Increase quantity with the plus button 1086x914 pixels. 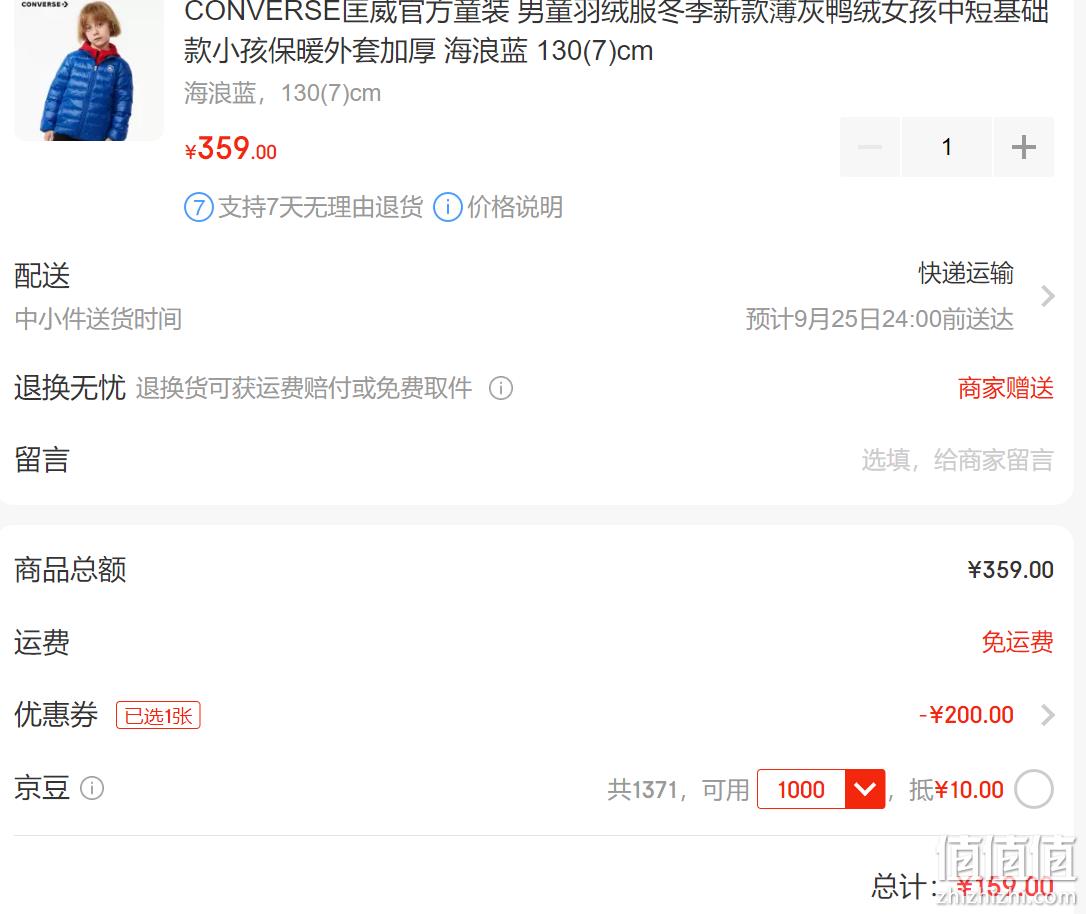pos(1024,147)
